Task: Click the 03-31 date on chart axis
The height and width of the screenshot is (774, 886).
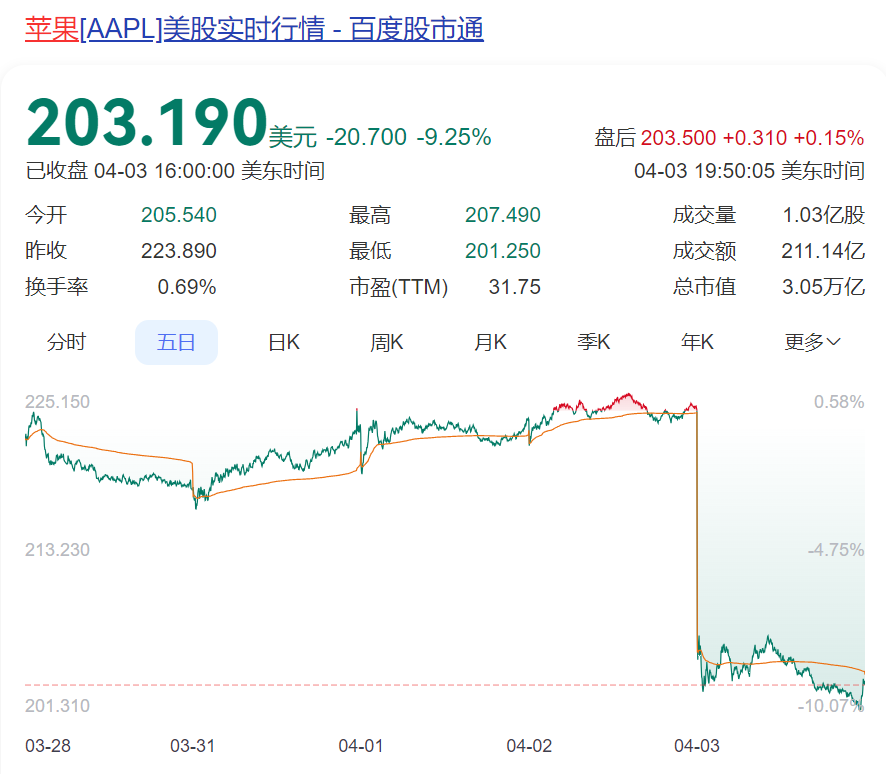Action: point(193,746)
